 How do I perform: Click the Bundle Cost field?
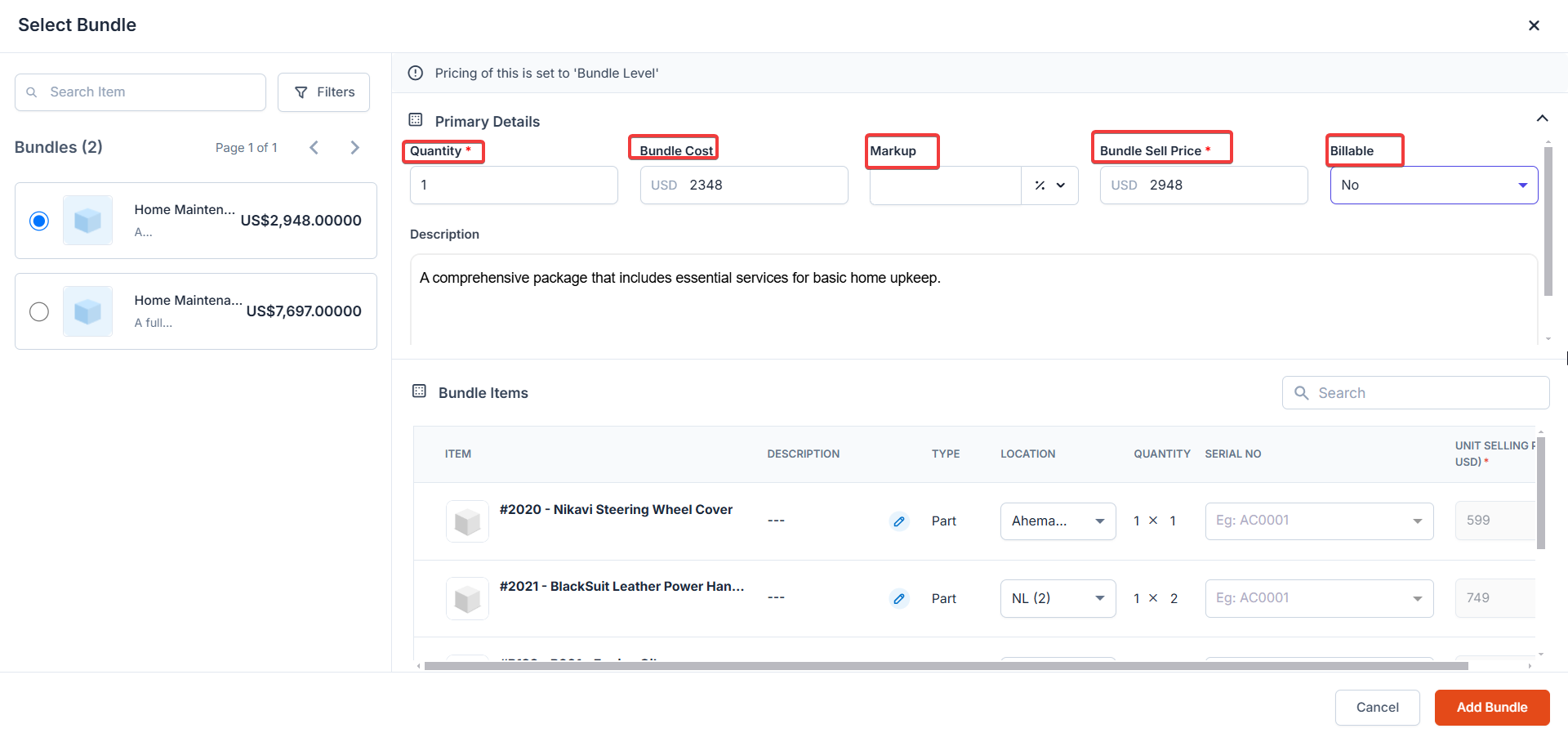coord(744,185)
